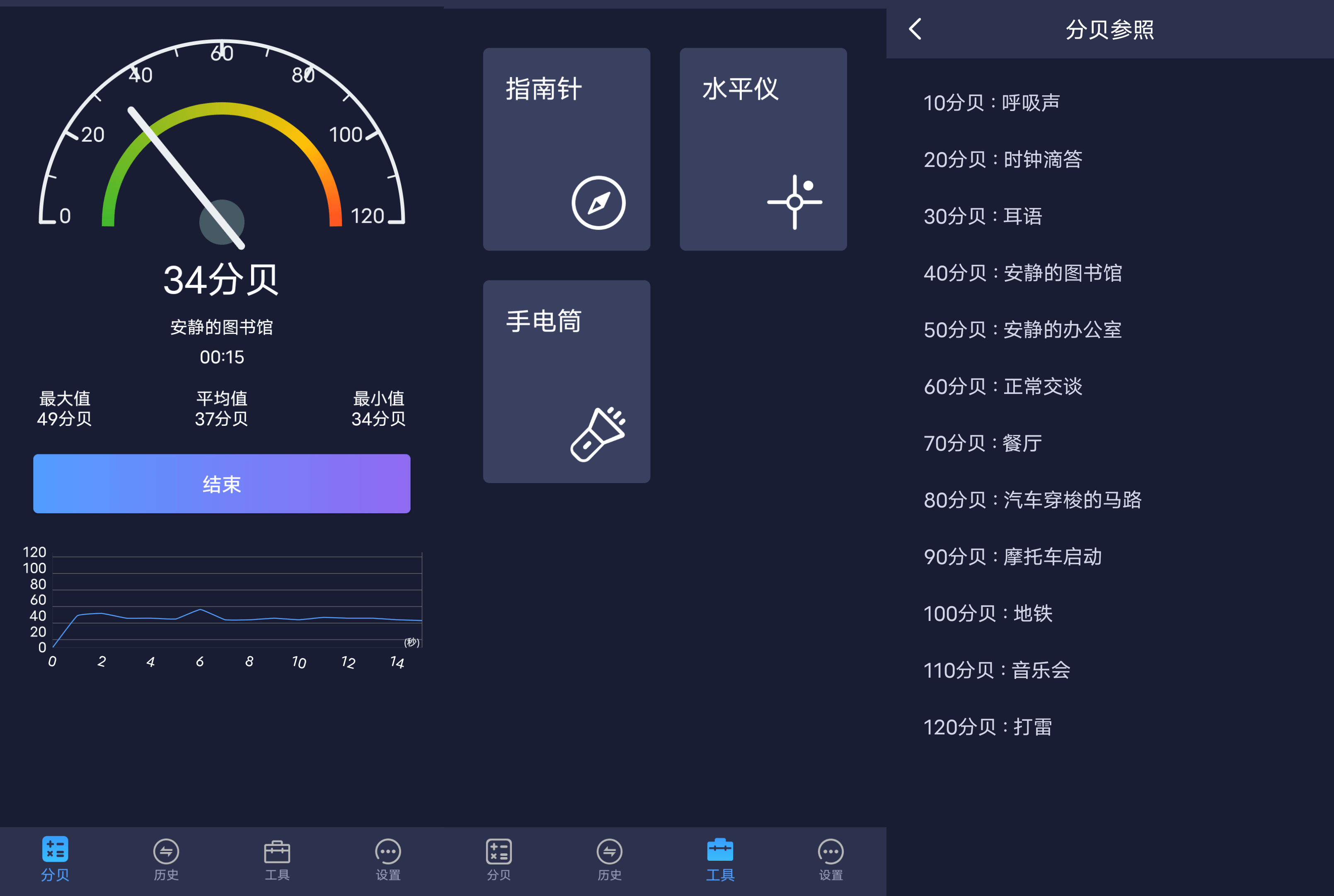Open the 工具 briefcase icon in left screen
The height and width of the screenshot is (896, 1334).
[x=277, y=851]
